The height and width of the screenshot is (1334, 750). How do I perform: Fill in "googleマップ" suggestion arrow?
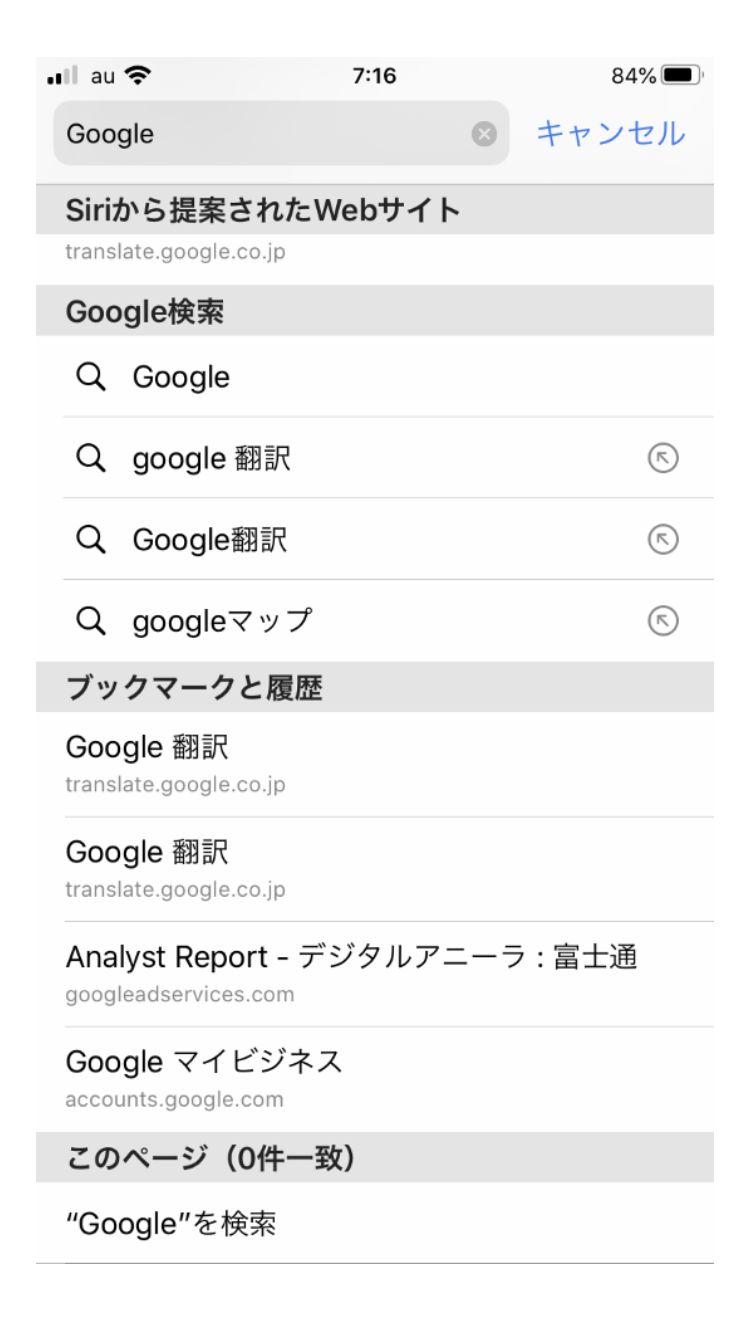pyautogui.click(x=663, y=621)
